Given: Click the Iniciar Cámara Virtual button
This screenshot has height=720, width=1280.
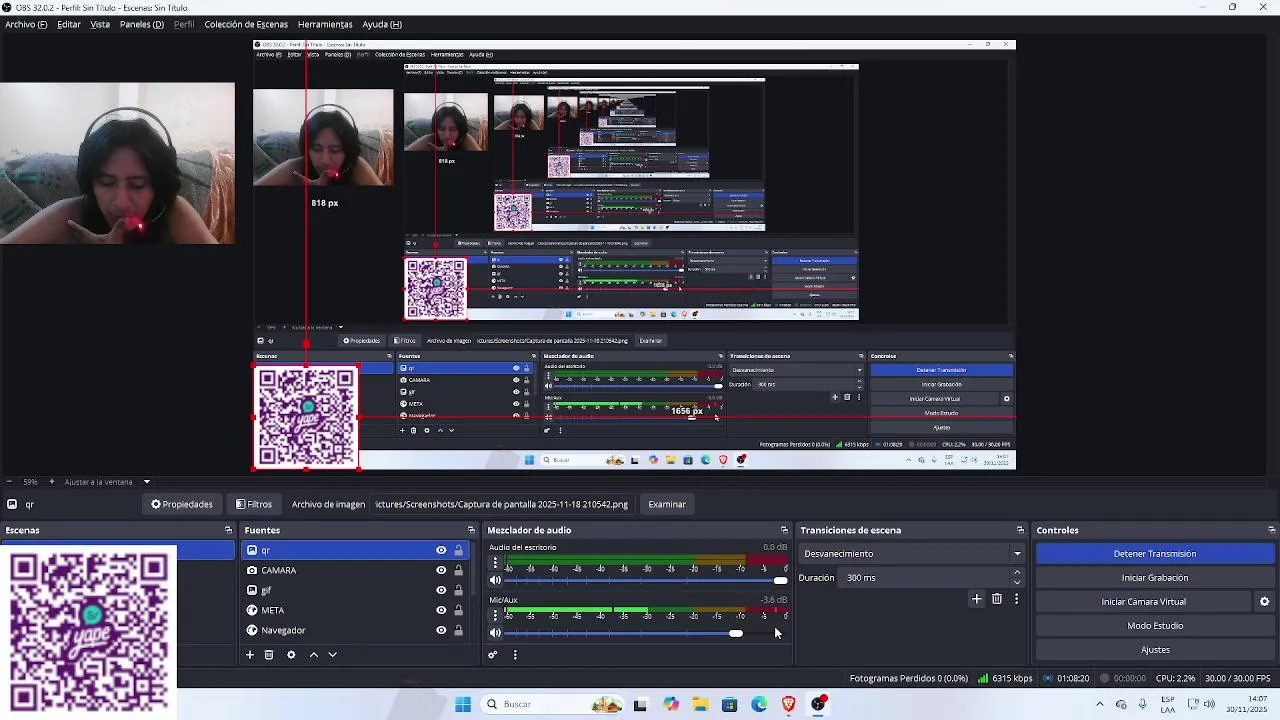Looking at the screenshot, I should coord(1144,602).
